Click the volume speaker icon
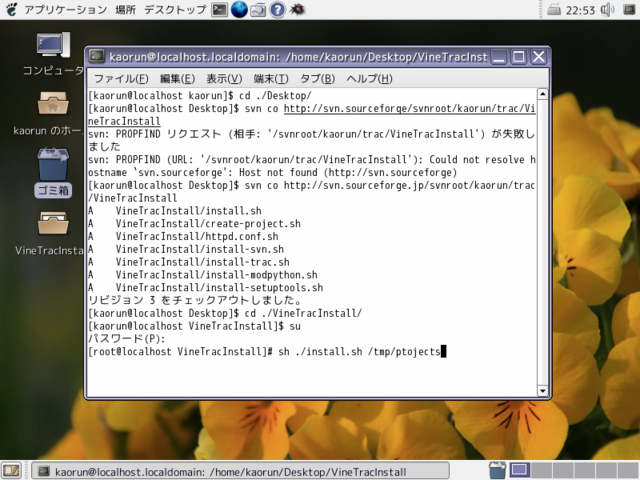 coord(607,9)
